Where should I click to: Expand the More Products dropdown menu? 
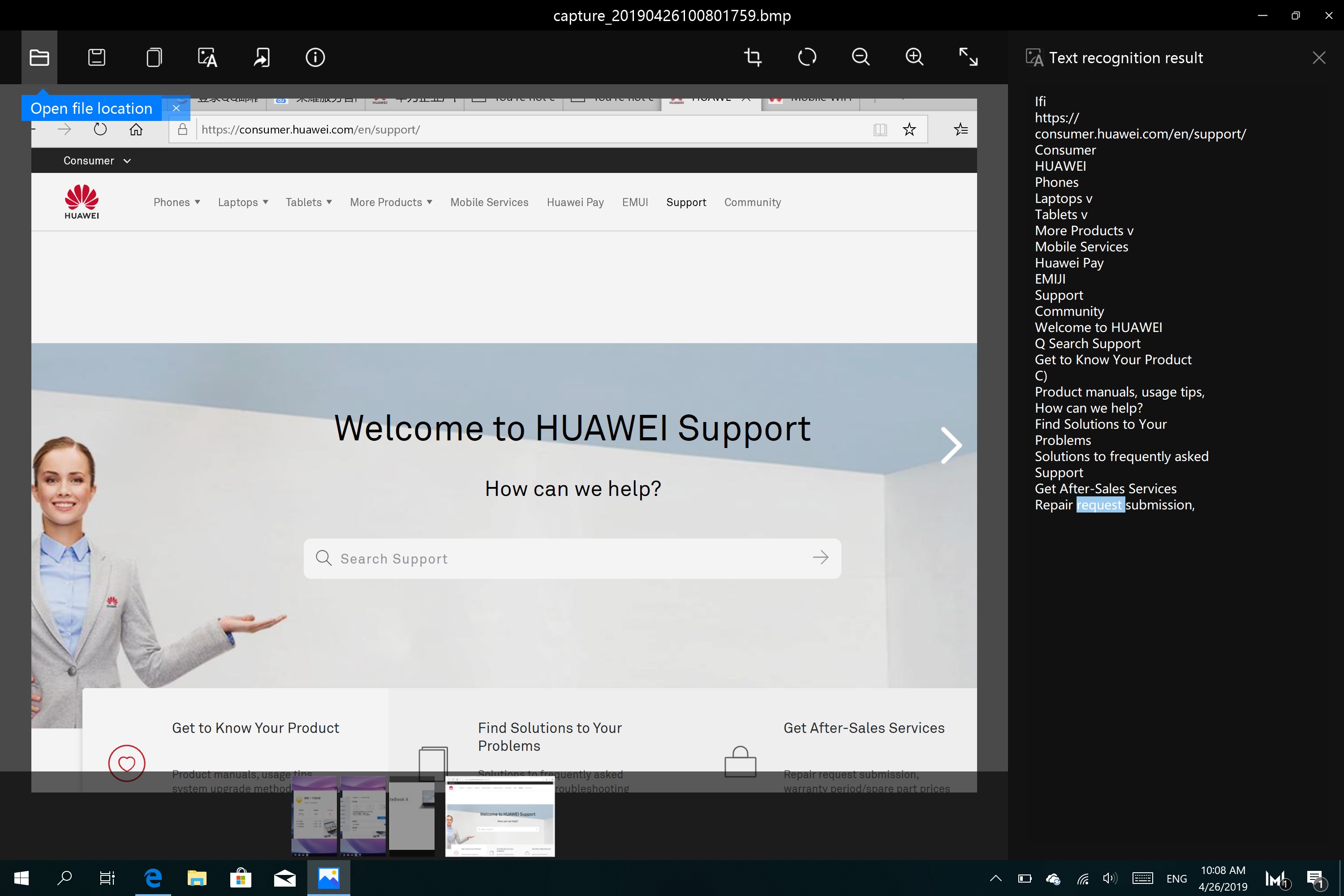coord(391,201)
